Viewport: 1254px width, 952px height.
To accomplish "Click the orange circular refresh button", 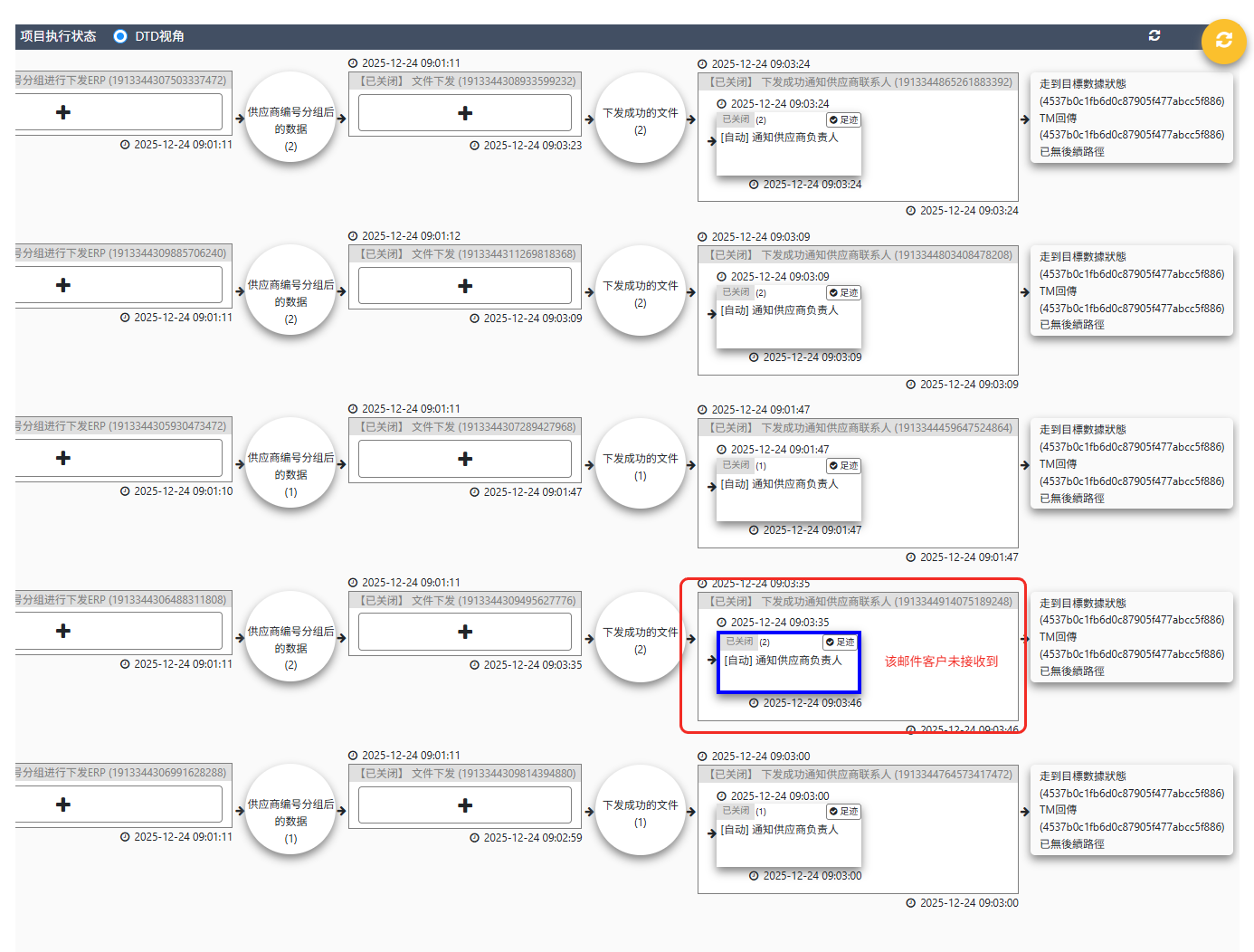I will point(1223,41).
